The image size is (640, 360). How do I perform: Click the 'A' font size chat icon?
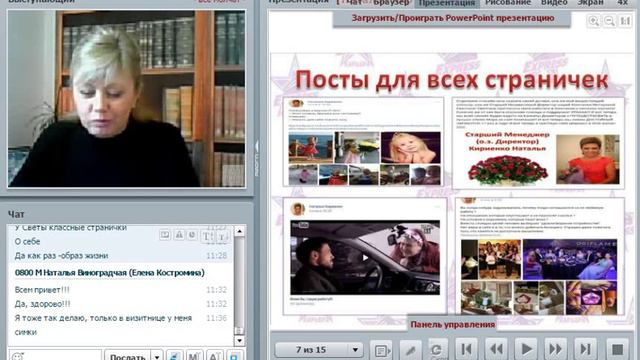click(x=214, y=356)
